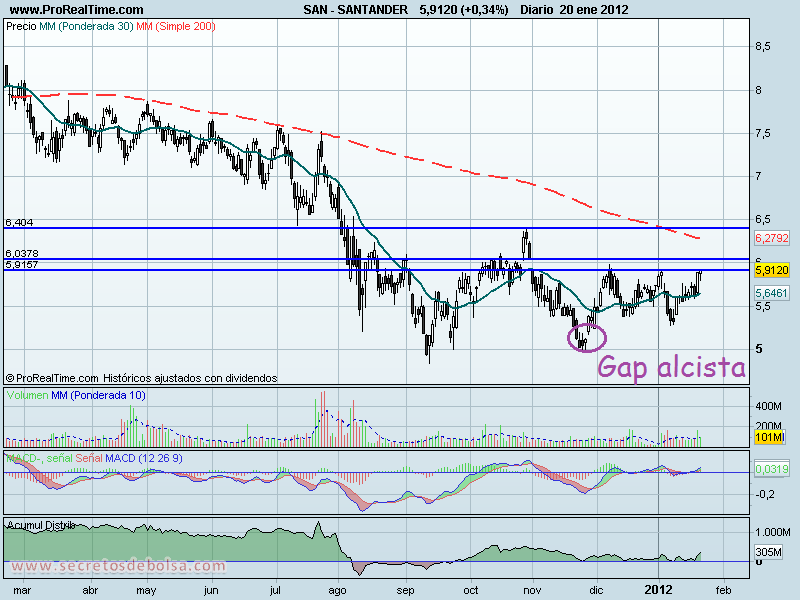This screenshot has height=600, width=800.
Task: Click the Volumen label in volume panel
Action: (x=28, y=395)
